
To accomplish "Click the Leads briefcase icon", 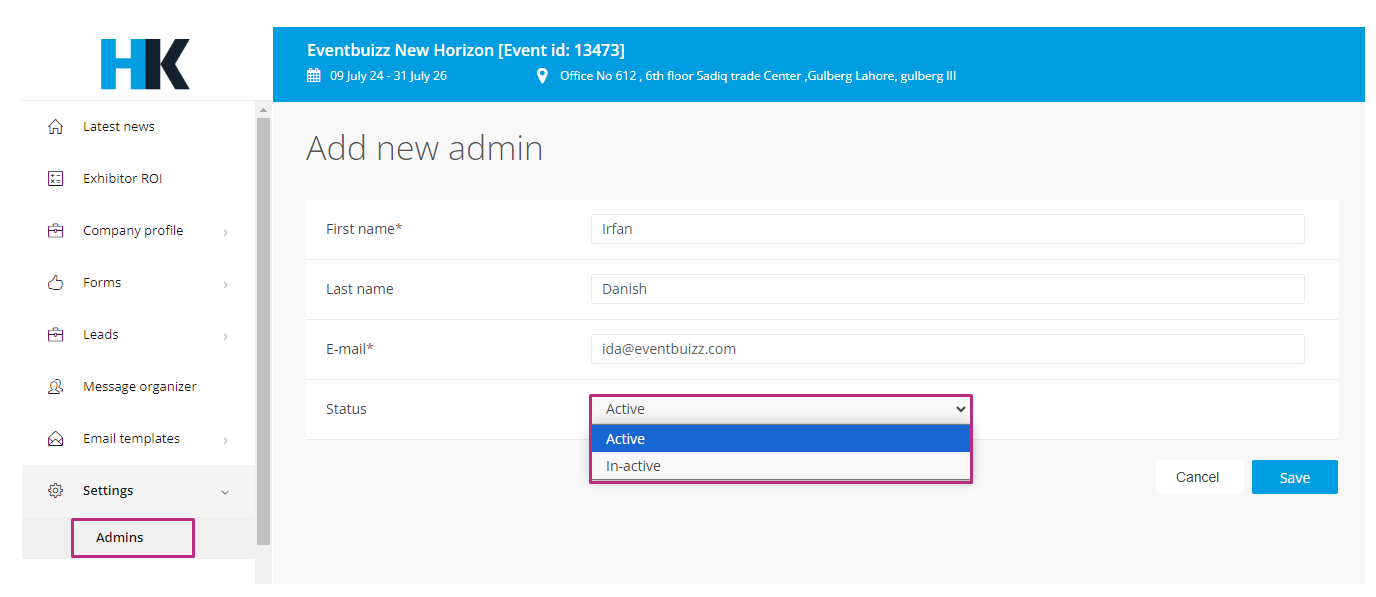I will (x=56, y=335).
